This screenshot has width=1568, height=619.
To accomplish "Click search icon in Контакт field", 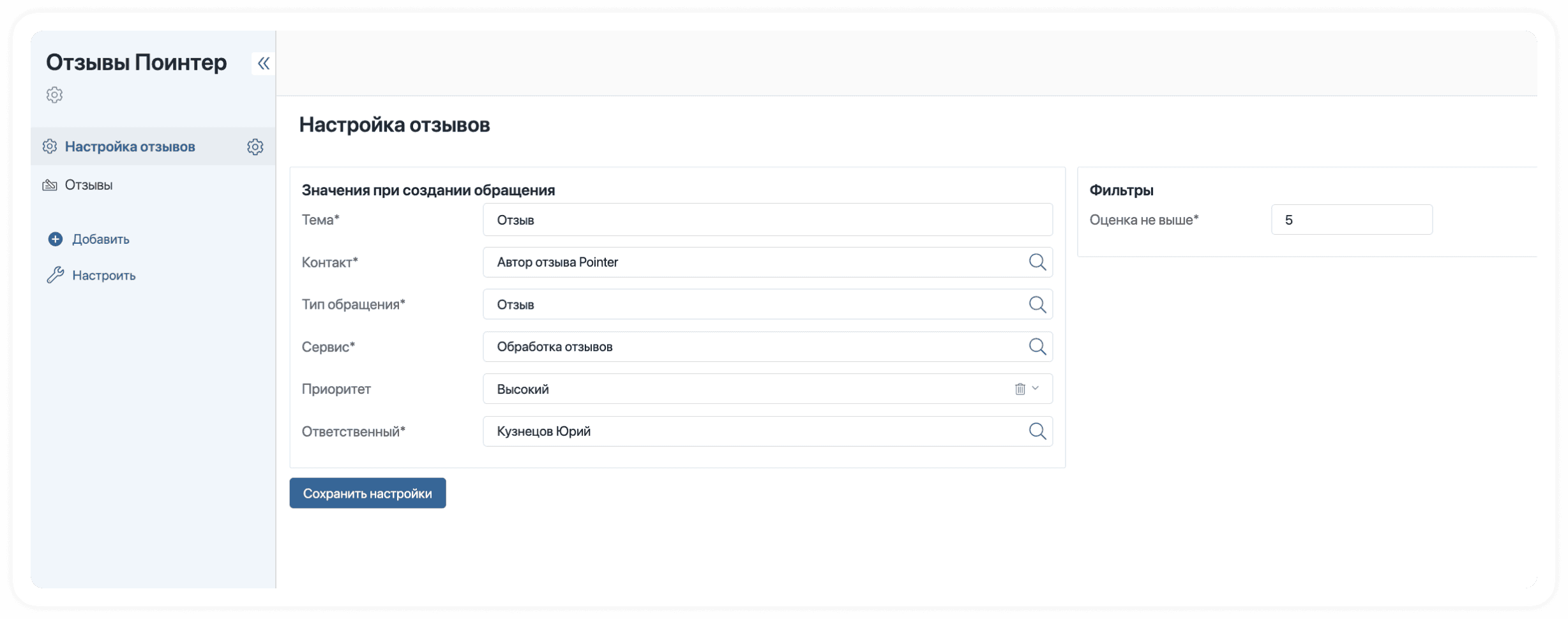I will point(1037,262).
